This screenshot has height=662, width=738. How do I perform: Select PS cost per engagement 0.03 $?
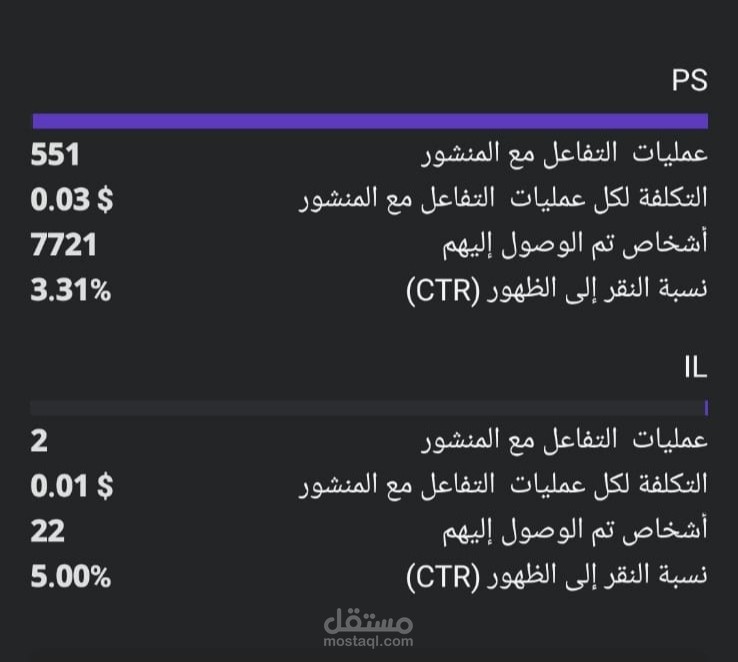(x=72, y=199)
